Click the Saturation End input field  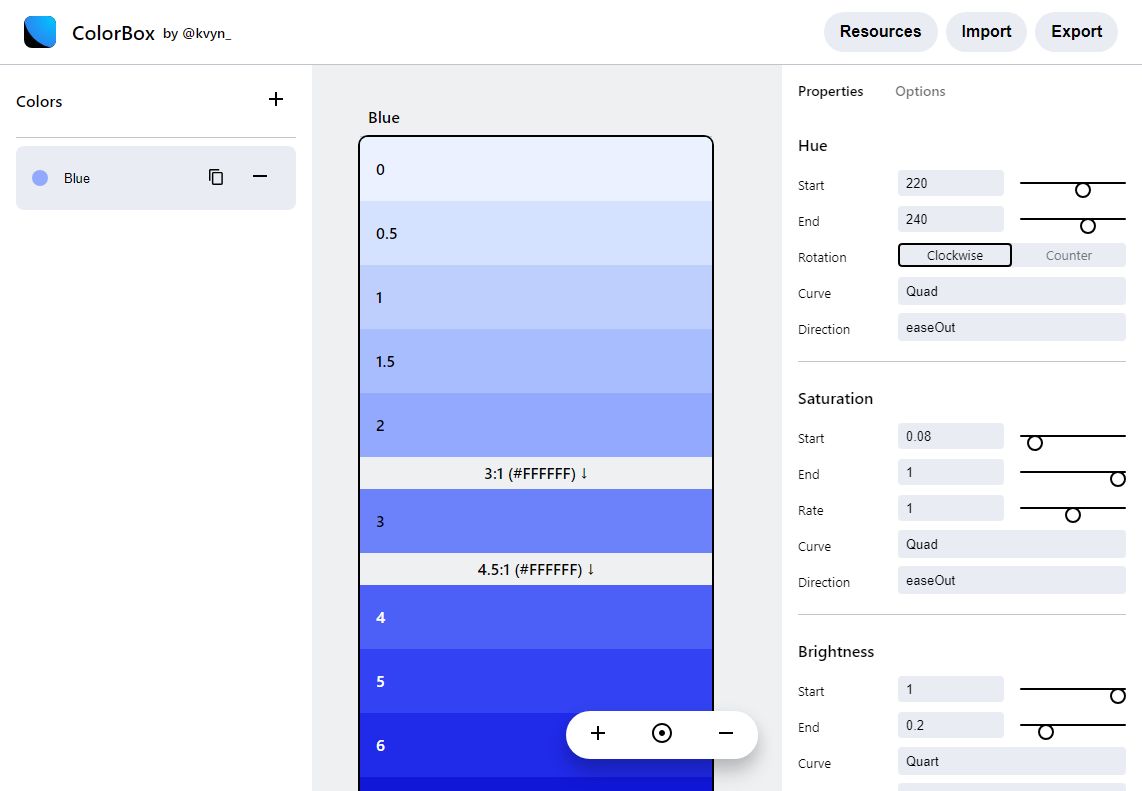[x=950, y=472]
